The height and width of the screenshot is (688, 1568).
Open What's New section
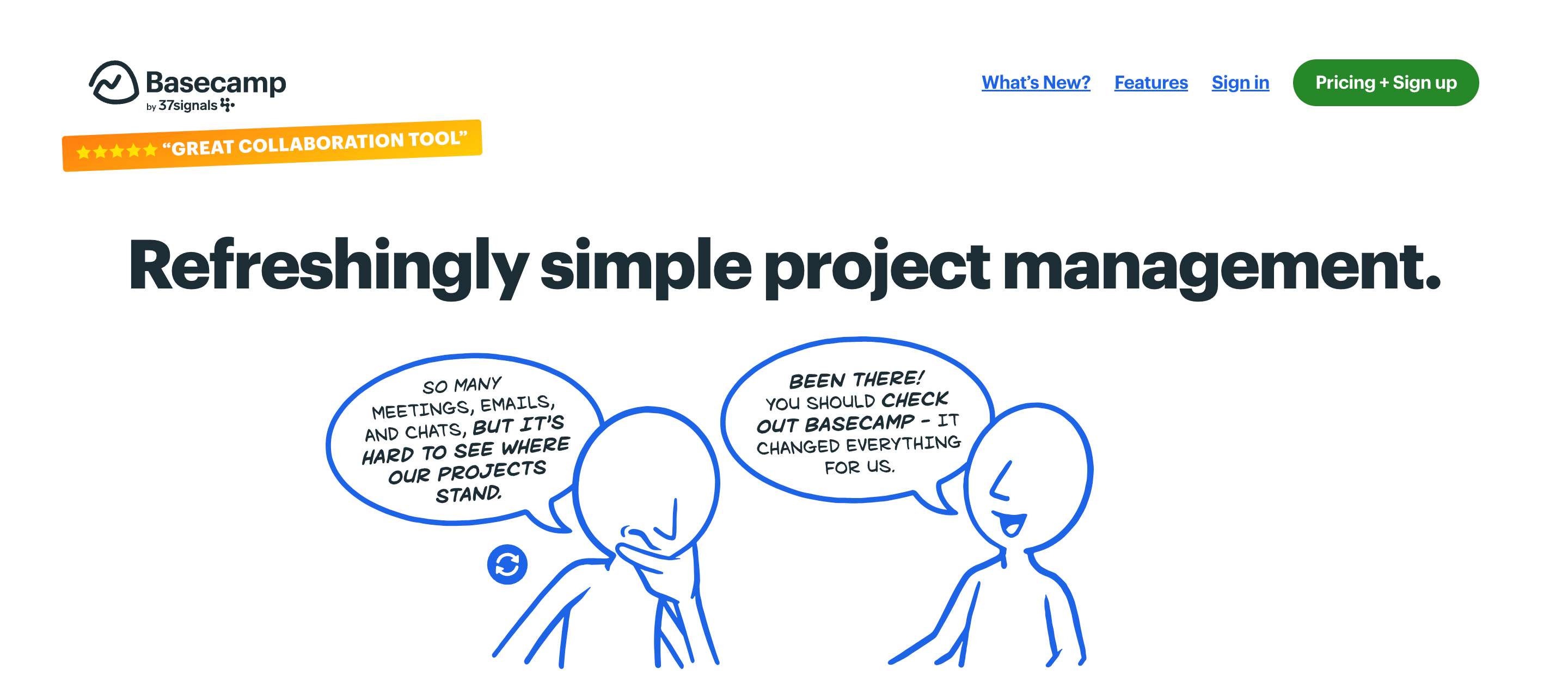1035,83
